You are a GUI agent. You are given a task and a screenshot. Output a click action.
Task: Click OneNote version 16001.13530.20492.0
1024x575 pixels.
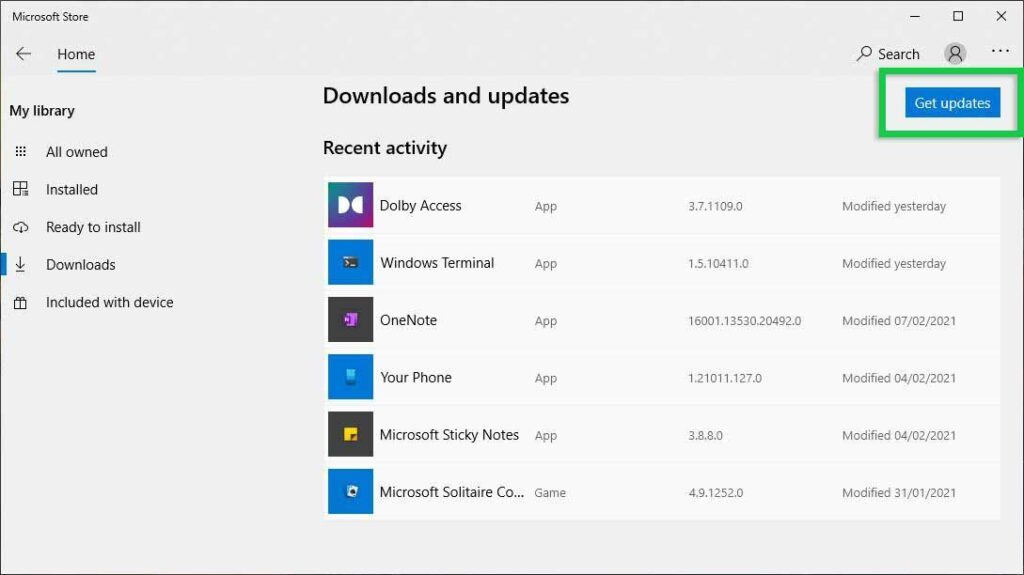pos(744,321)
